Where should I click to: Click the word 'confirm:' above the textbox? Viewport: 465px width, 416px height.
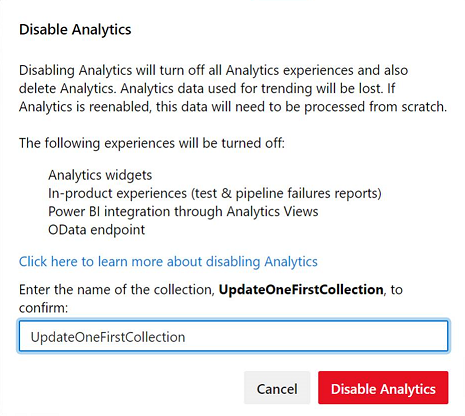pyautogui.click(x=43, y=308)
